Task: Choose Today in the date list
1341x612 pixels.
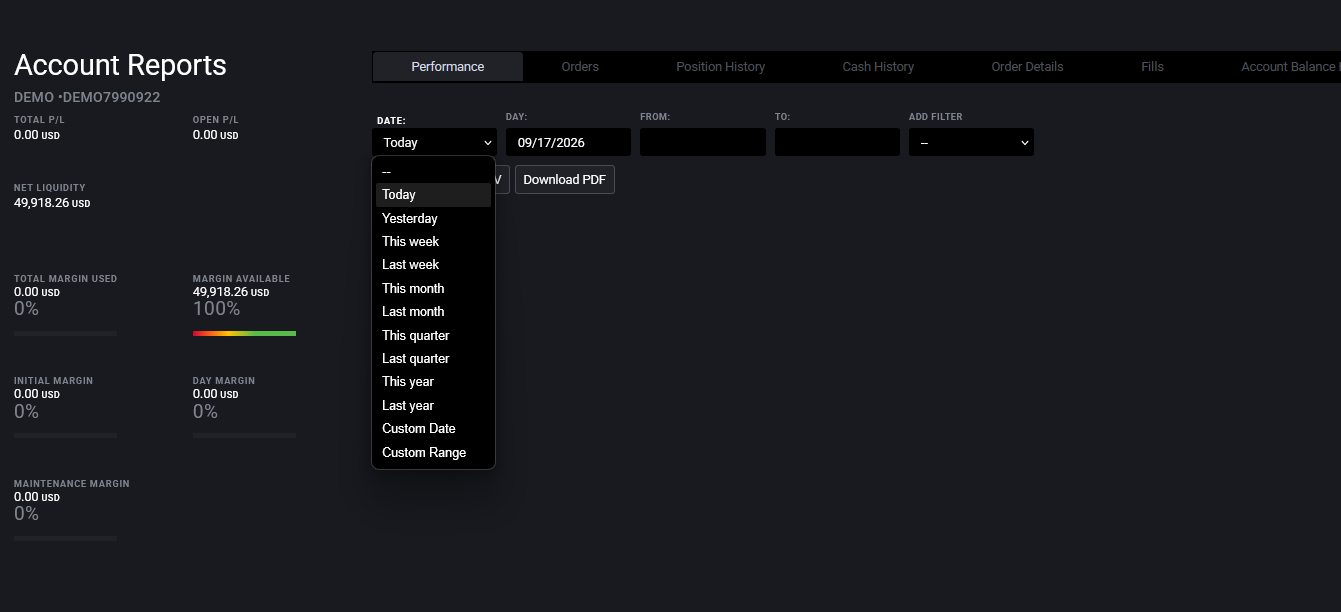Action: pyautogui.click(x=433, y=195)
